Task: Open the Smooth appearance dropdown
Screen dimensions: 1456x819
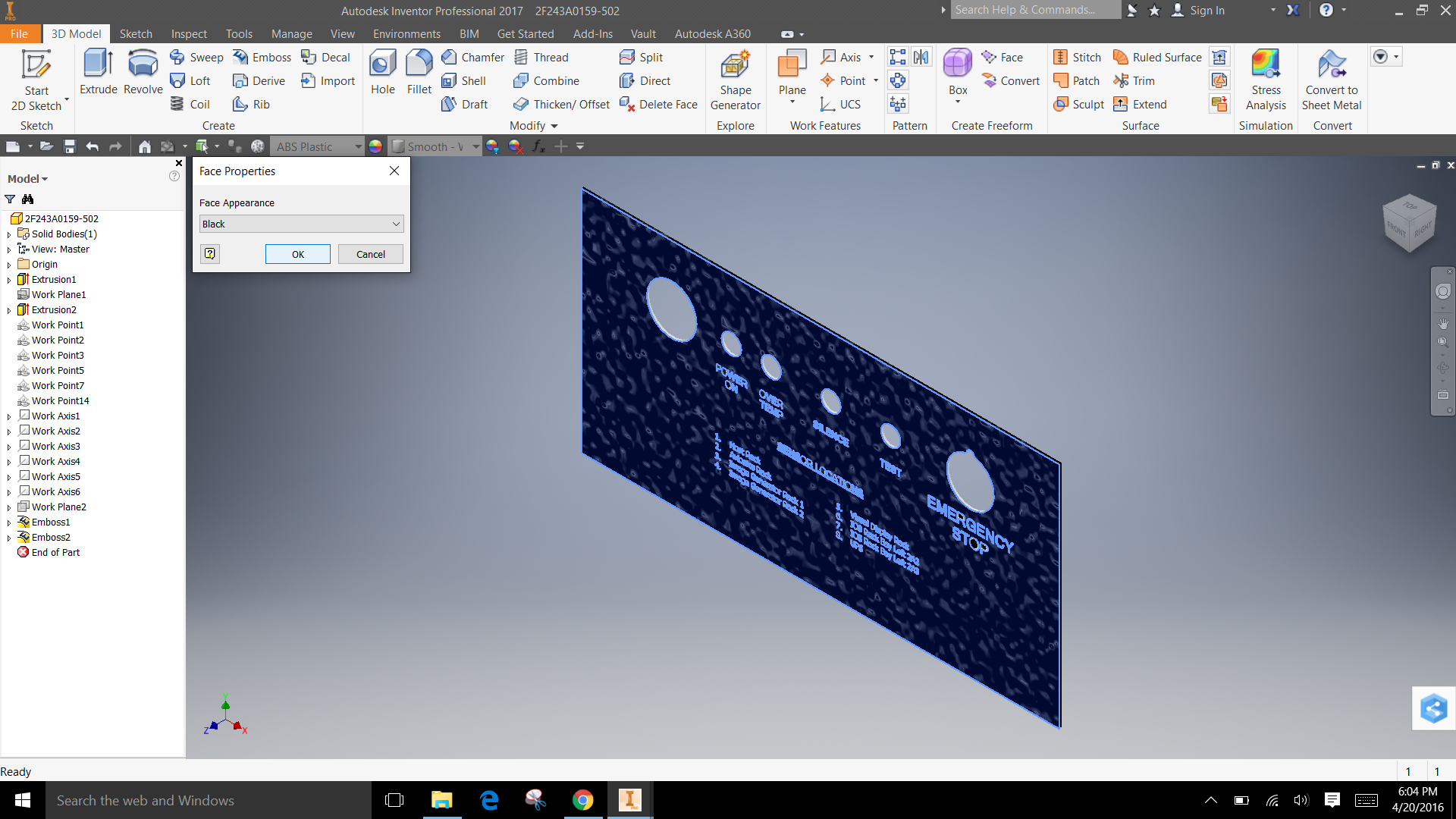Action: pos(435,146)
